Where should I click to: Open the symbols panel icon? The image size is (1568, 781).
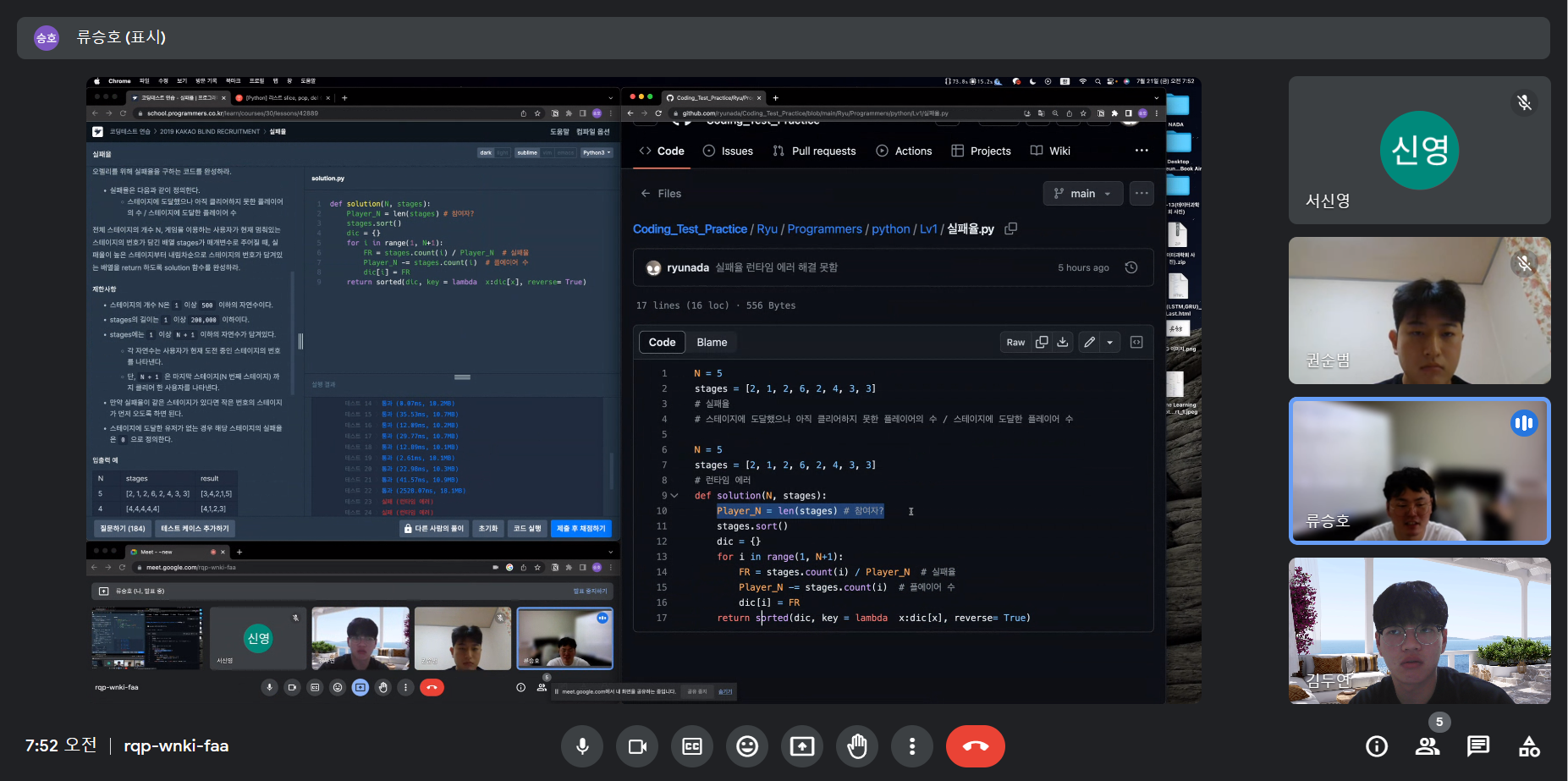point(1136,342)
